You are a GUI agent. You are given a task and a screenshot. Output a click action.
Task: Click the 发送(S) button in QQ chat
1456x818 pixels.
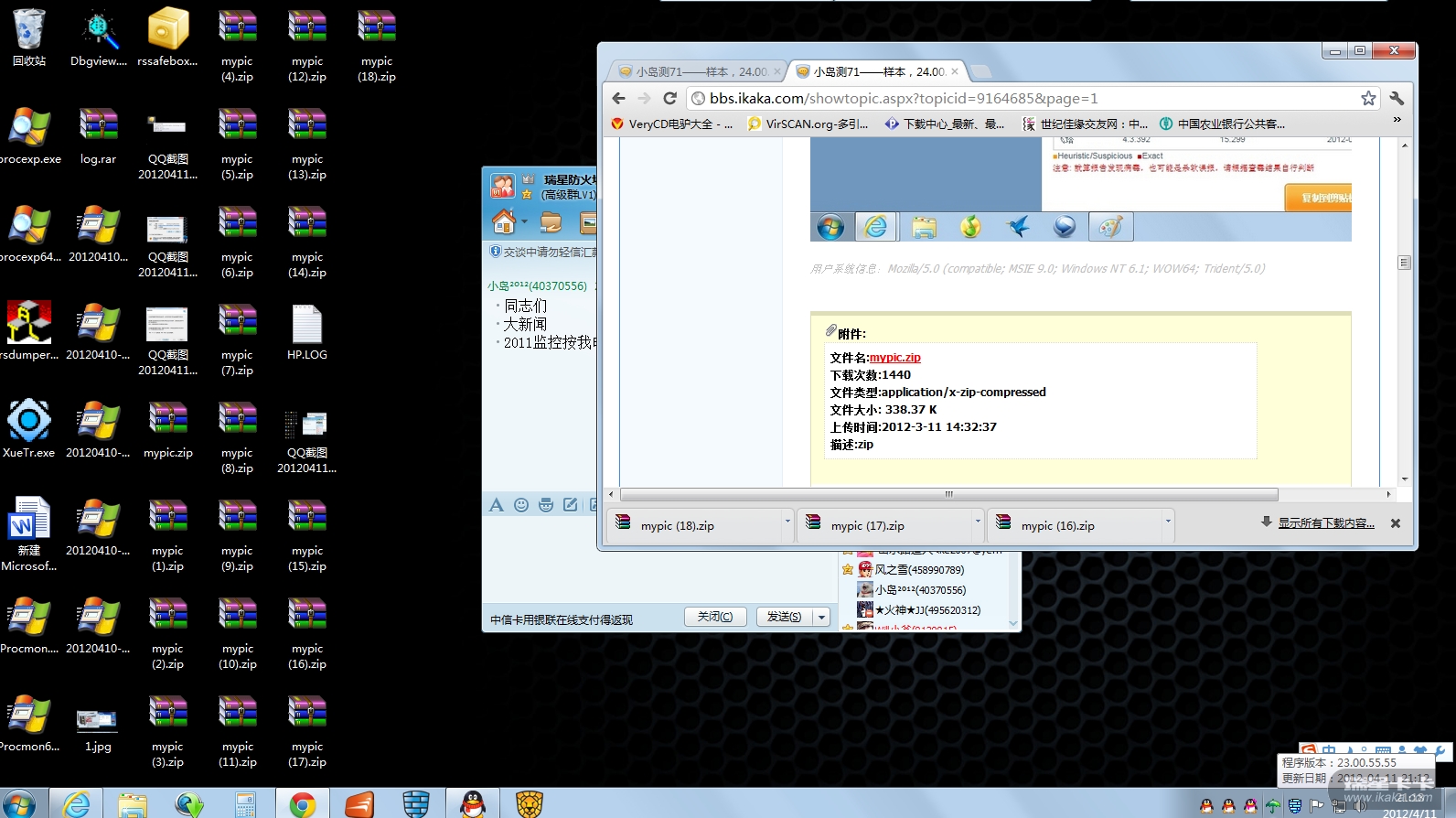(785, 617)
